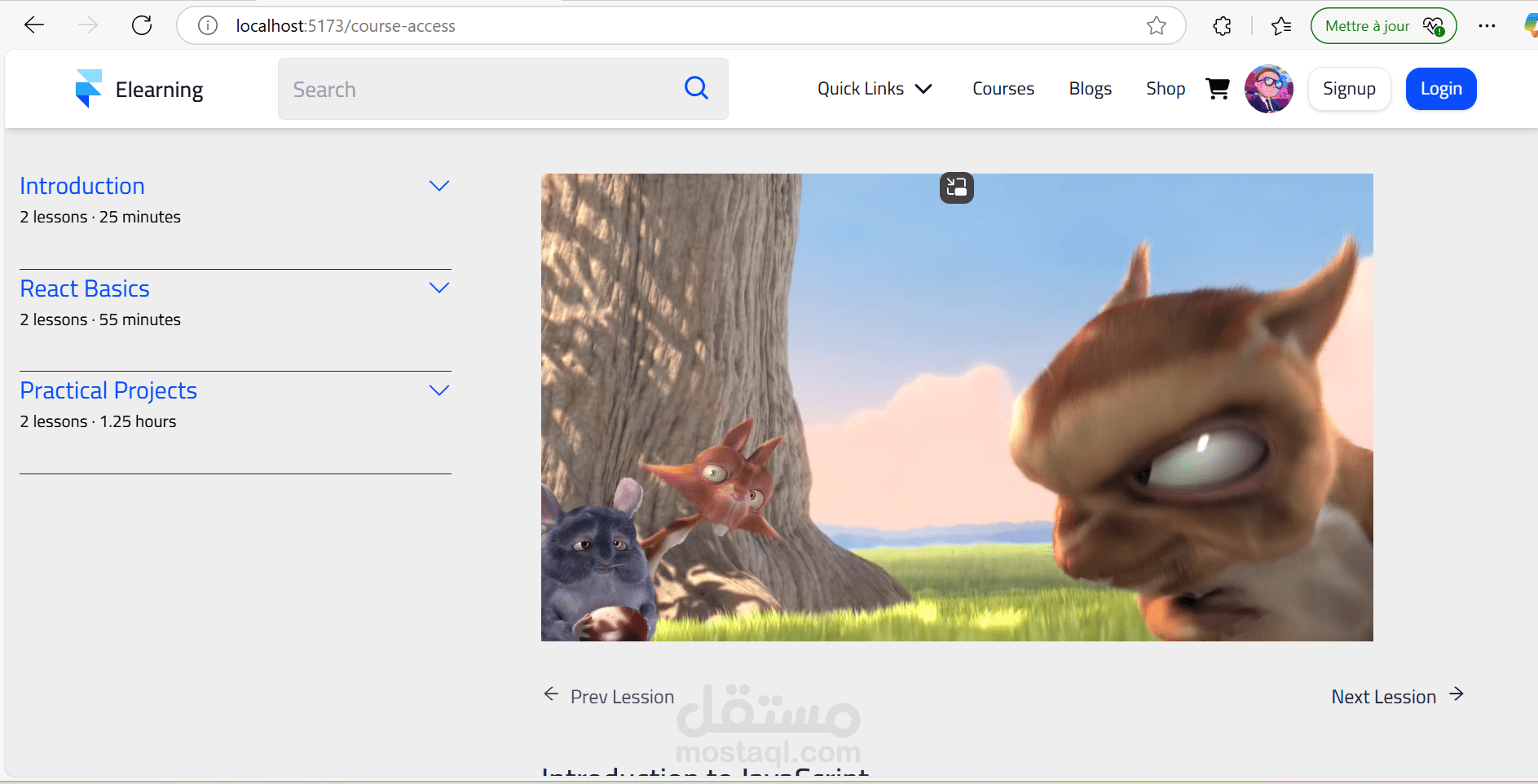Open the shopping cart icon

[1218, 88]
